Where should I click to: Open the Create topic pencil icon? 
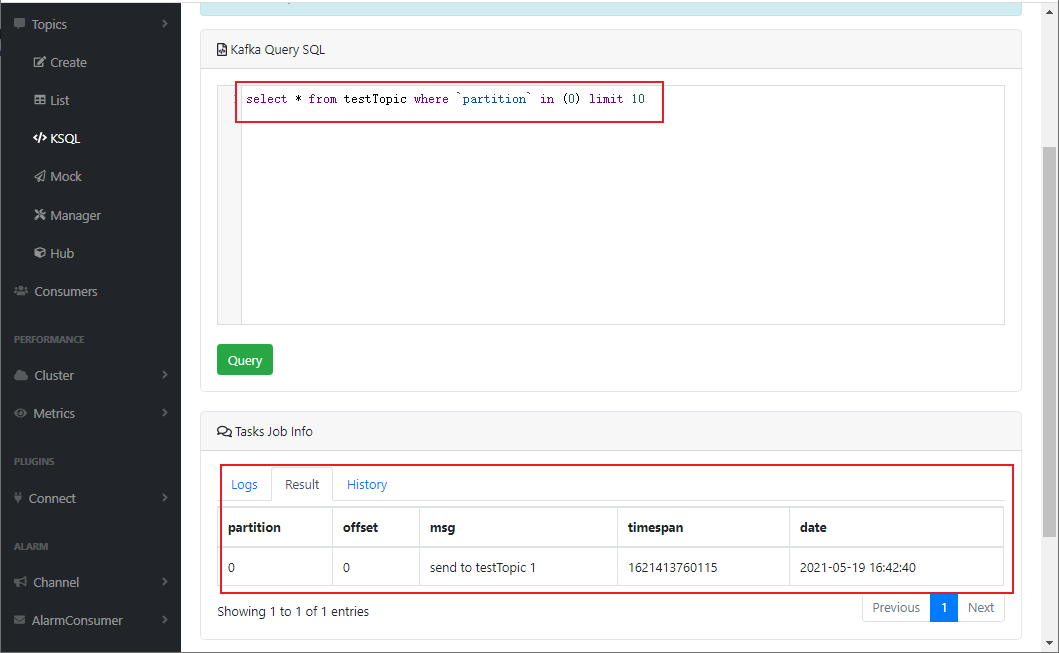point(40,62)
